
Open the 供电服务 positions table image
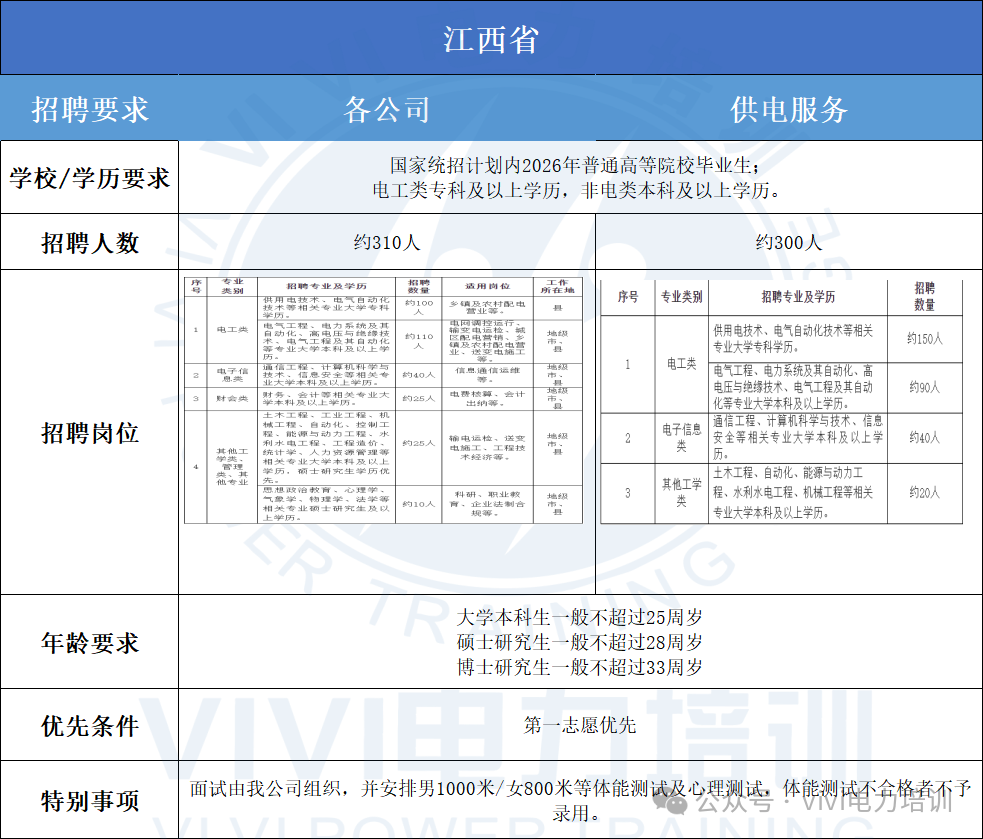tap(781, 400)
